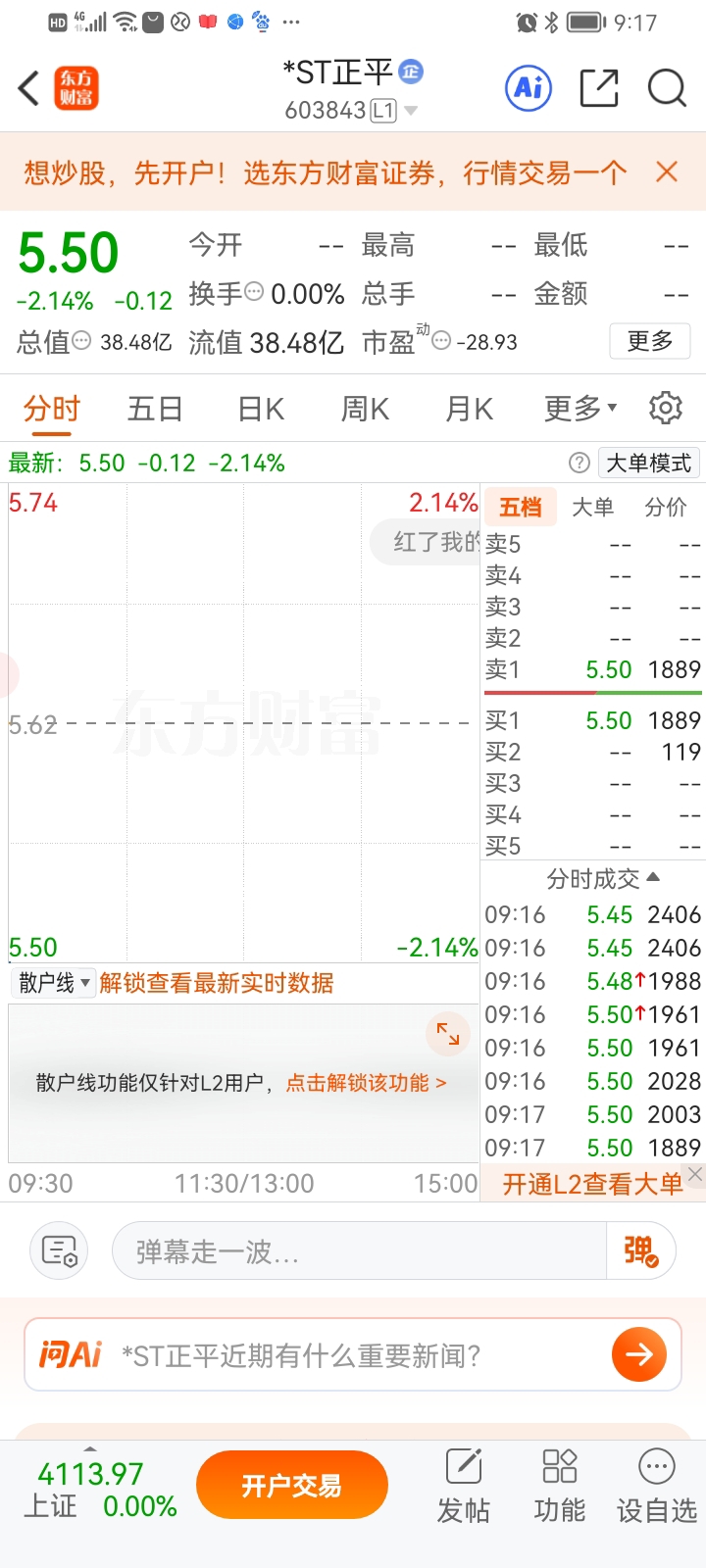Tap the 总值 info icon

[x=82, y=340]
